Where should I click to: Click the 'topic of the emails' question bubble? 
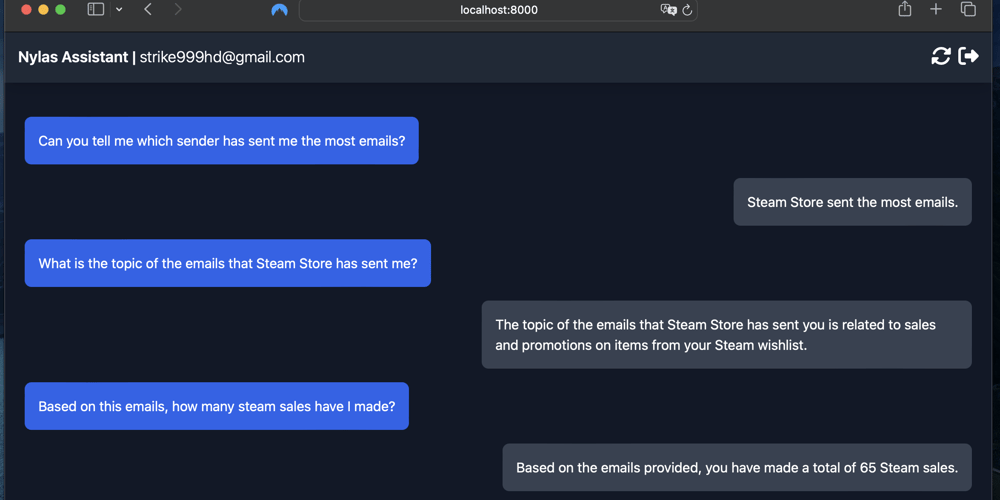coord(227,264)
